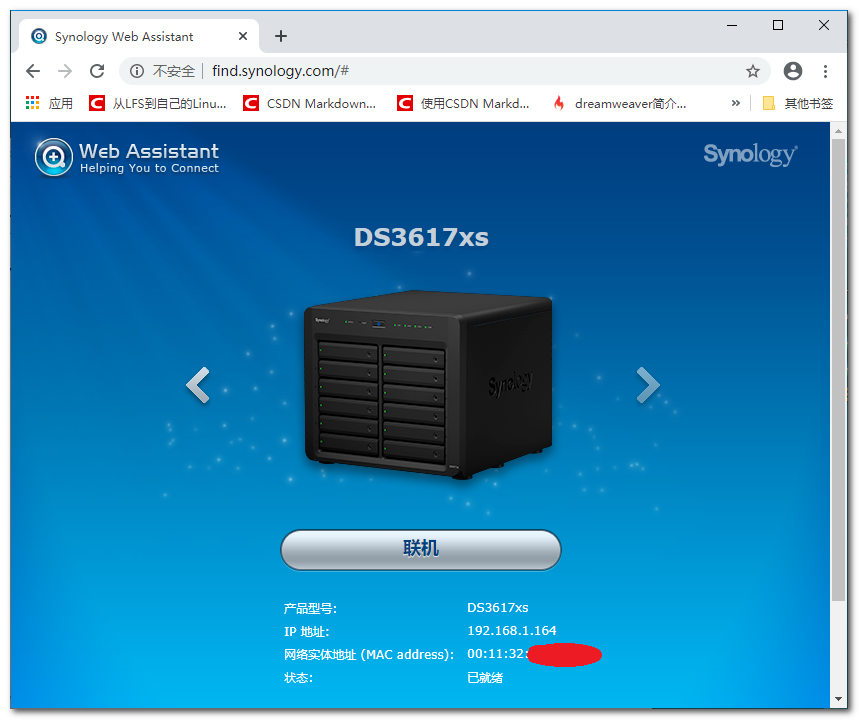Click the MAC address value 00:11:32

(x=496, y=654)
